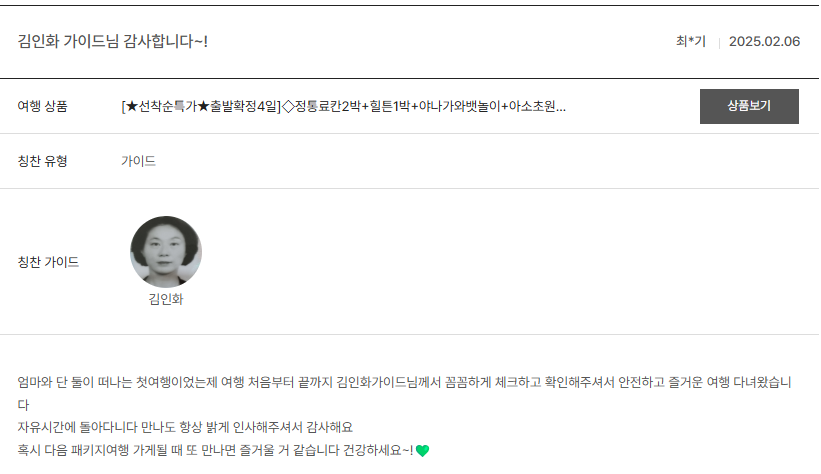821x474 pixels.
Task: Click the 가이드 praise type value
Action: pyautogui.click(x=138, y=161)
